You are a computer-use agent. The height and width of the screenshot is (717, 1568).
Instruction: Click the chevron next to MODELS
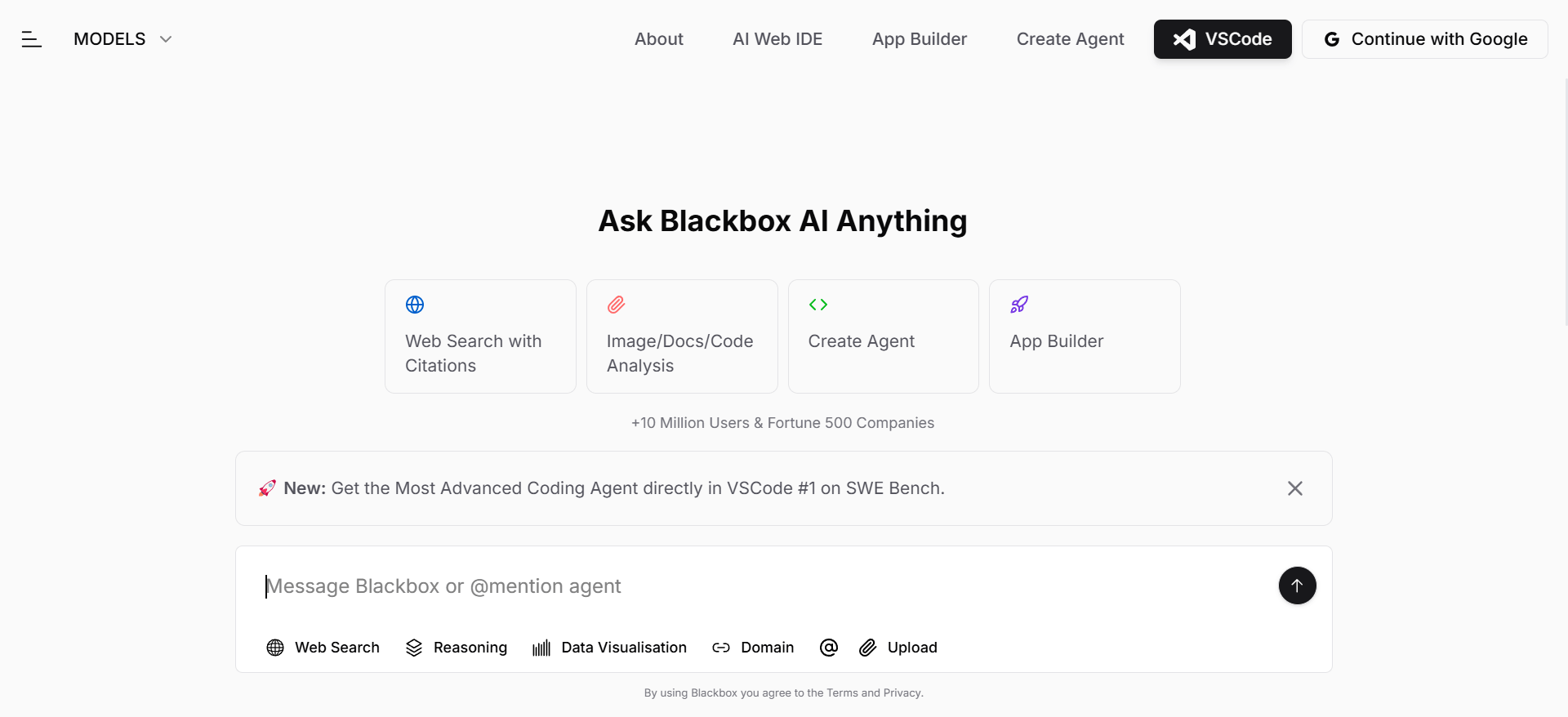tap(166, 39)
